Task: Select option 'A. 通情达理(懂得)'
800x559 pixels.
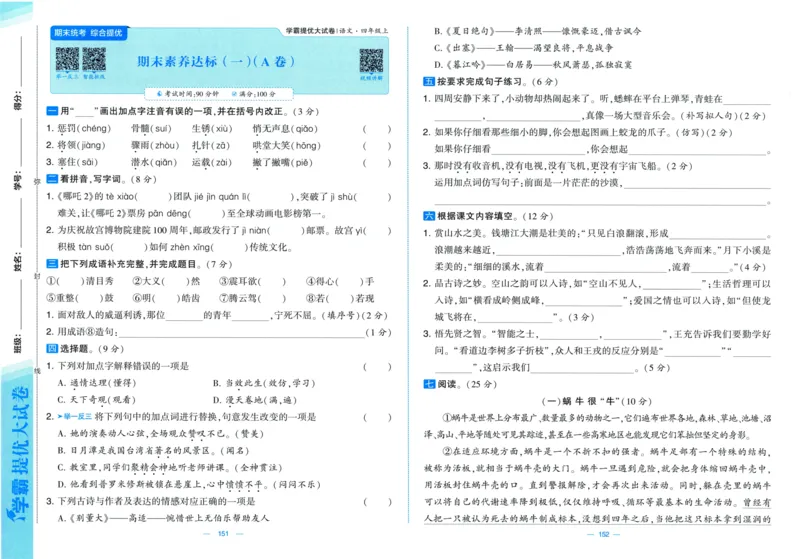Action: (97, 383)
